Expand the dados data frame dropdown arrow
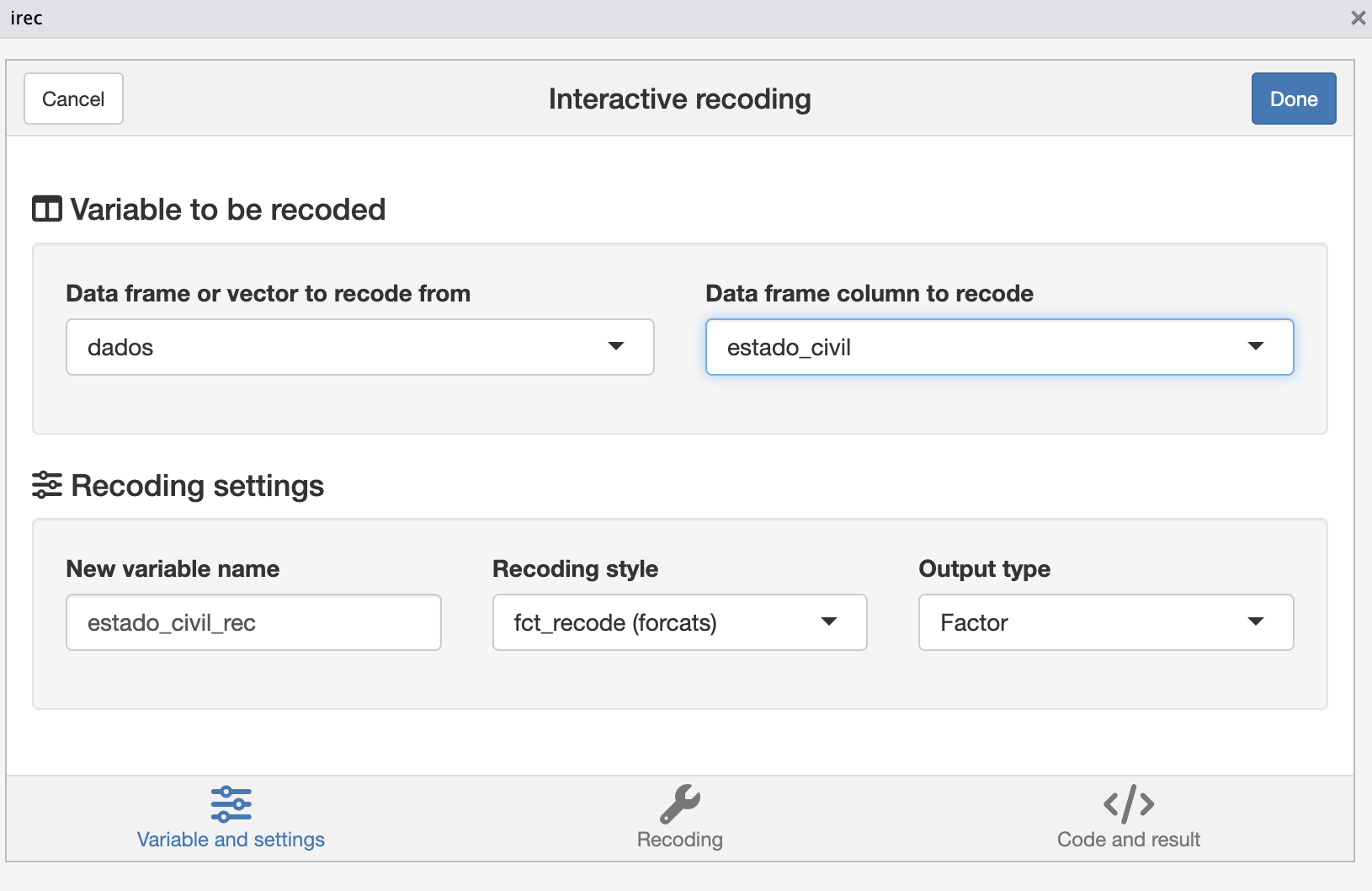 click(x=616, y=346)
